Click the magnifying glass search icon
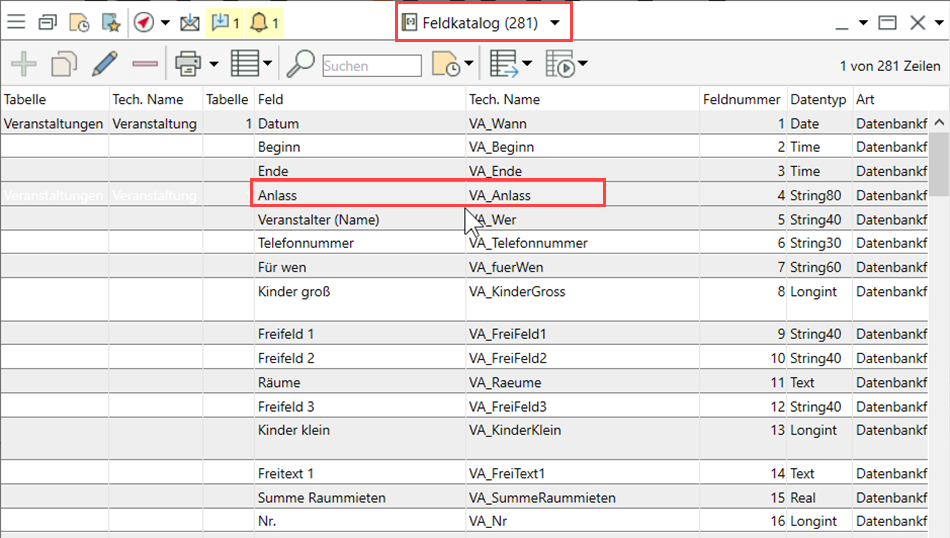The width and height of the screenshot is (950, 538). 300,65
